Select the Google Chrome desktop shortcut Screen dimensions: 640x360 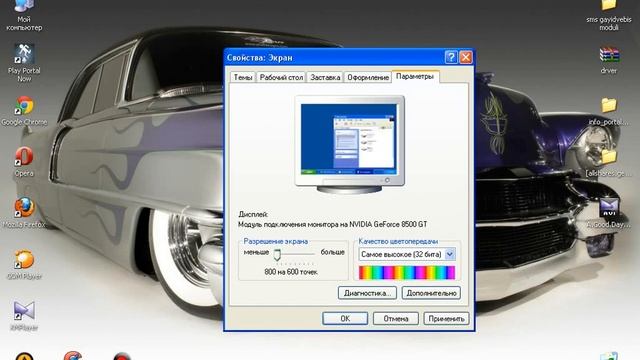pyautogui.click(x=24, y=111)
